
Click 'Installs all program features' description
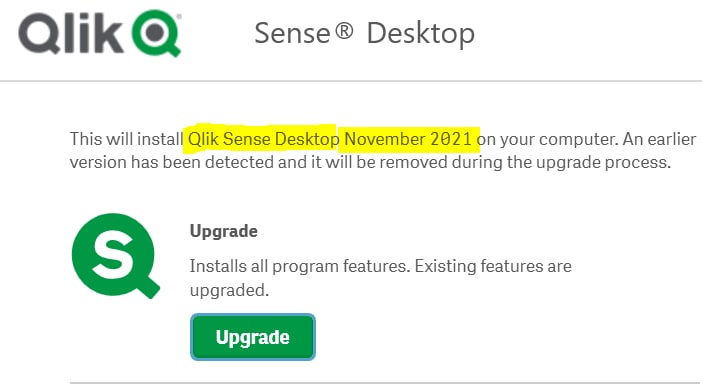(300, 266)
